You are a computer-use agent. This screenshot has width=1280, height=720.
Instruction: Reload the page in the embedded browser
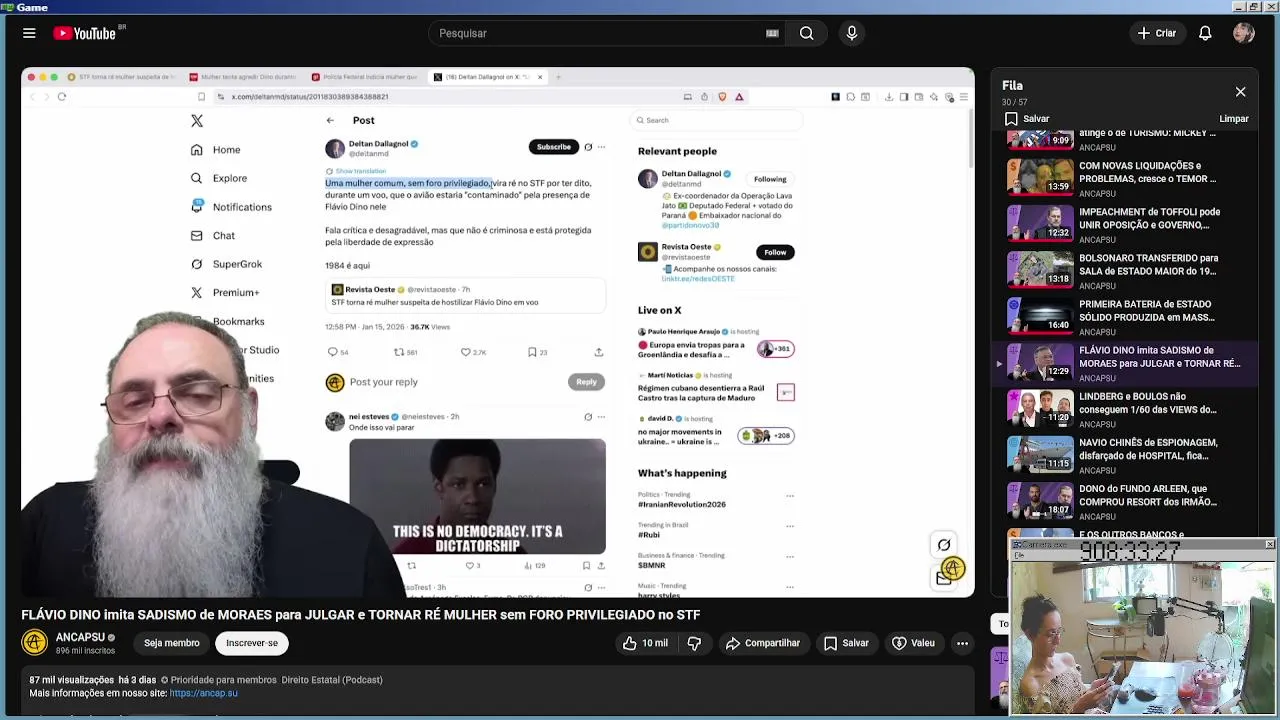click(x=62, y=97)
